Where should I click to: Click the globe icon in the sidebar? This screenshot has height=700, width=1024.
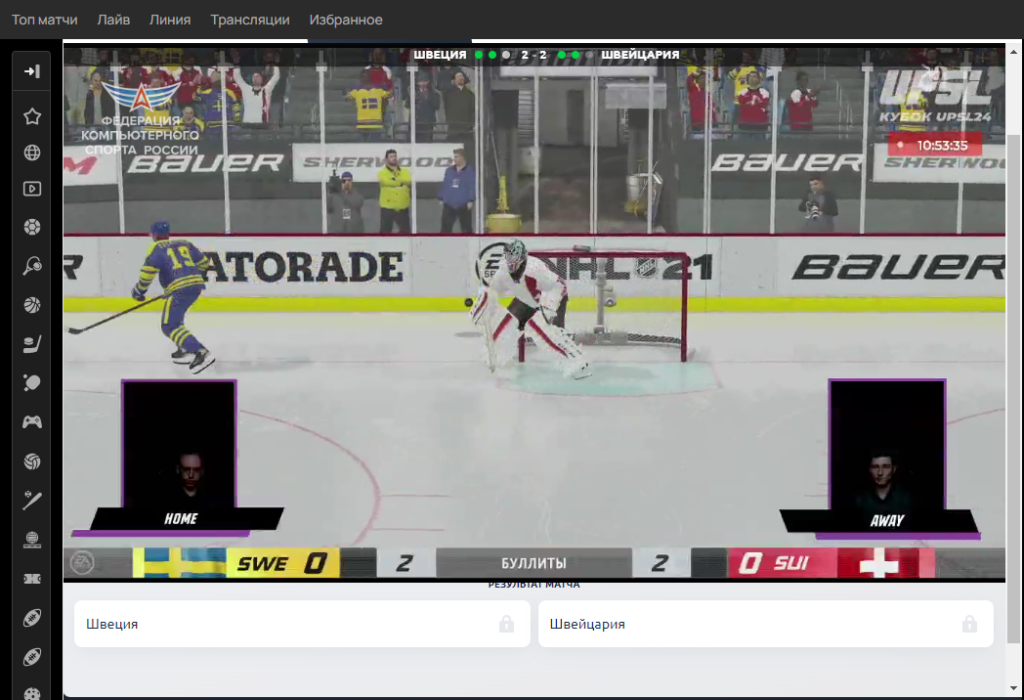pyautogui.click(x=32, y=153)
